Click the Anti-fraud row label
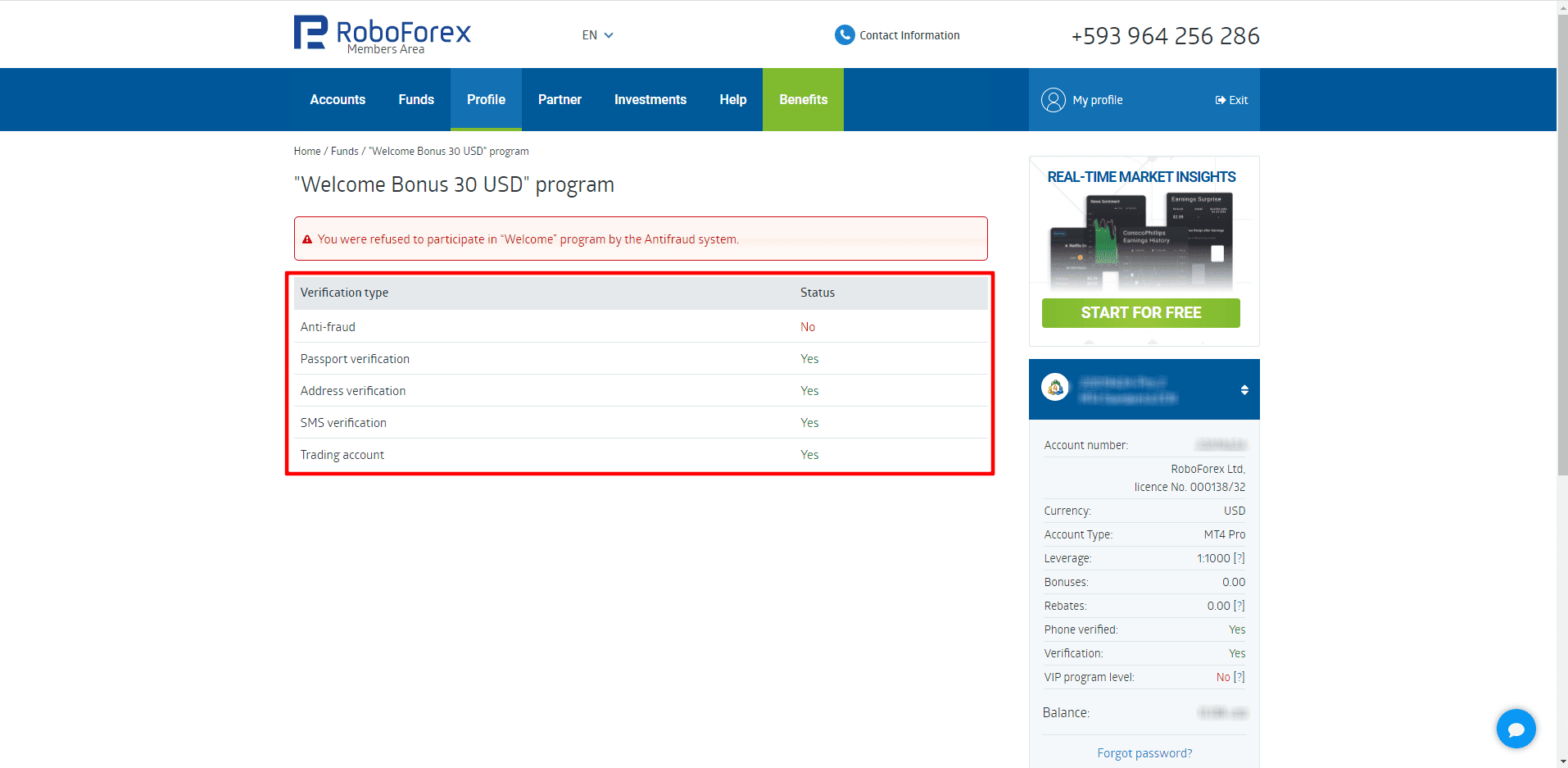The width and height of the screenshot is (1568, 768). (x=328, y=327)
